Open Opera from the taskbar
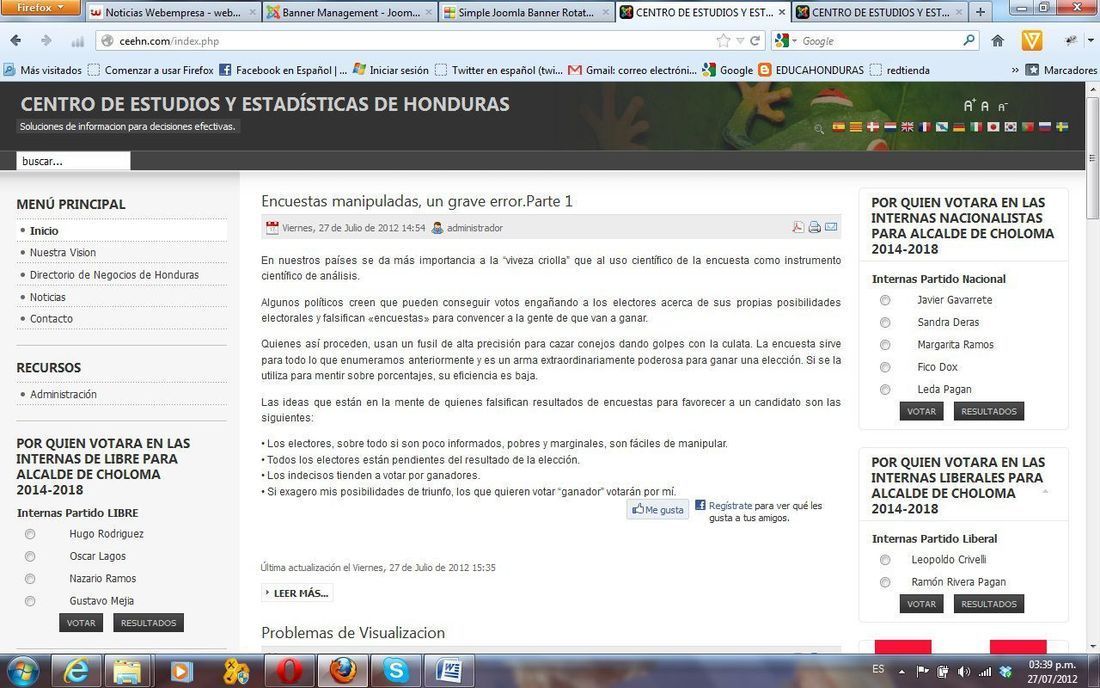 pyautogui.click(x=289, y=671)
